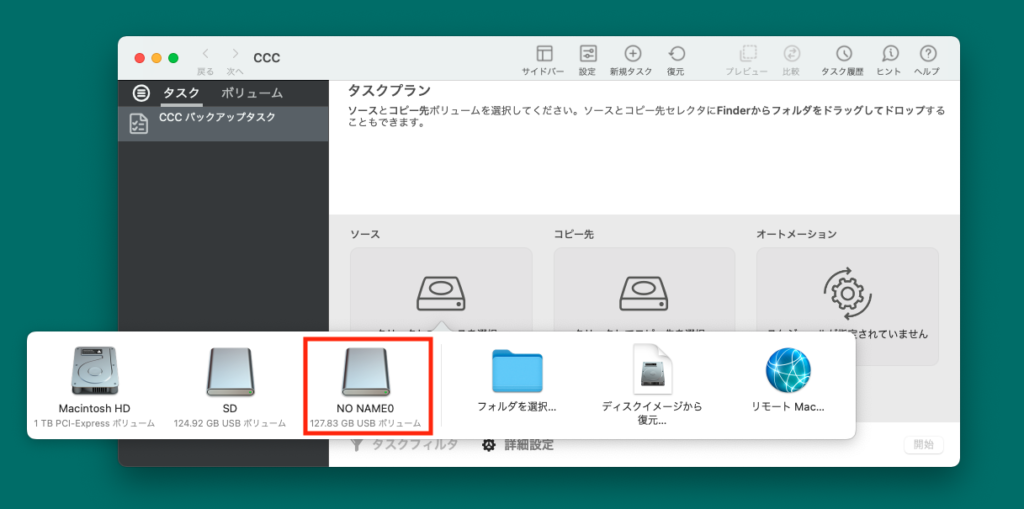The width and height of the screenshot is (1024, 509).
Task: Select ディスクイメージから復元... option
Action: coord(652,385)
